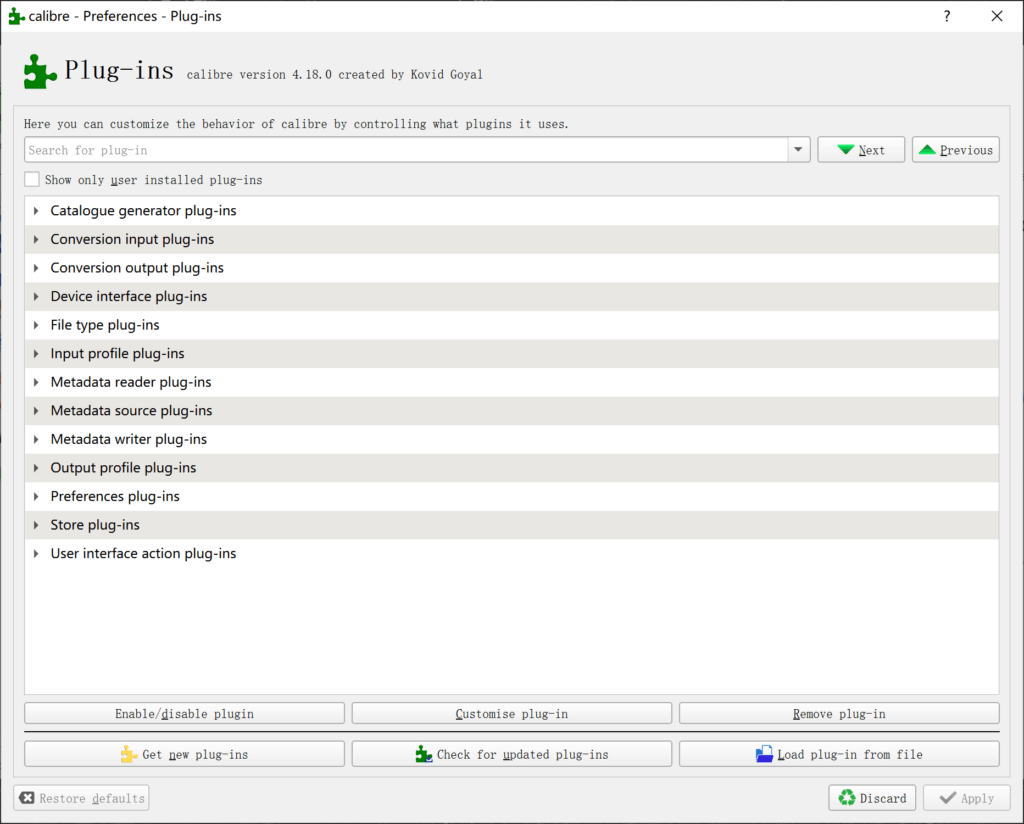Open the plug-in search history dropdown
Screen dimensions: 1024x824
click(x=798, y=150)
